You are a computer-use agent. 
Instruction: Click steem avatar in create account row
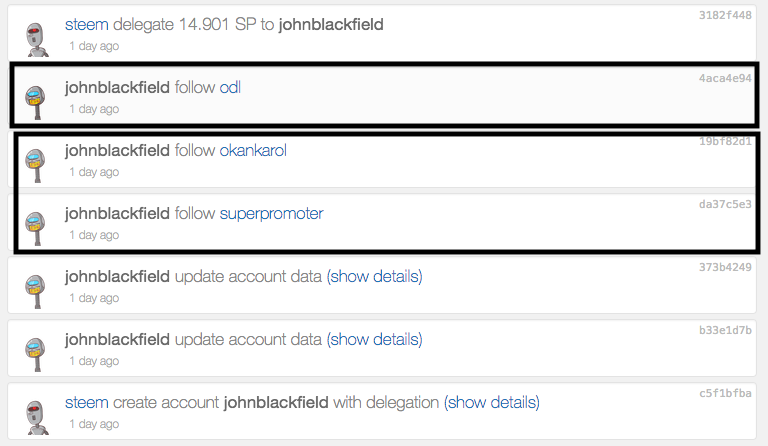37,416
